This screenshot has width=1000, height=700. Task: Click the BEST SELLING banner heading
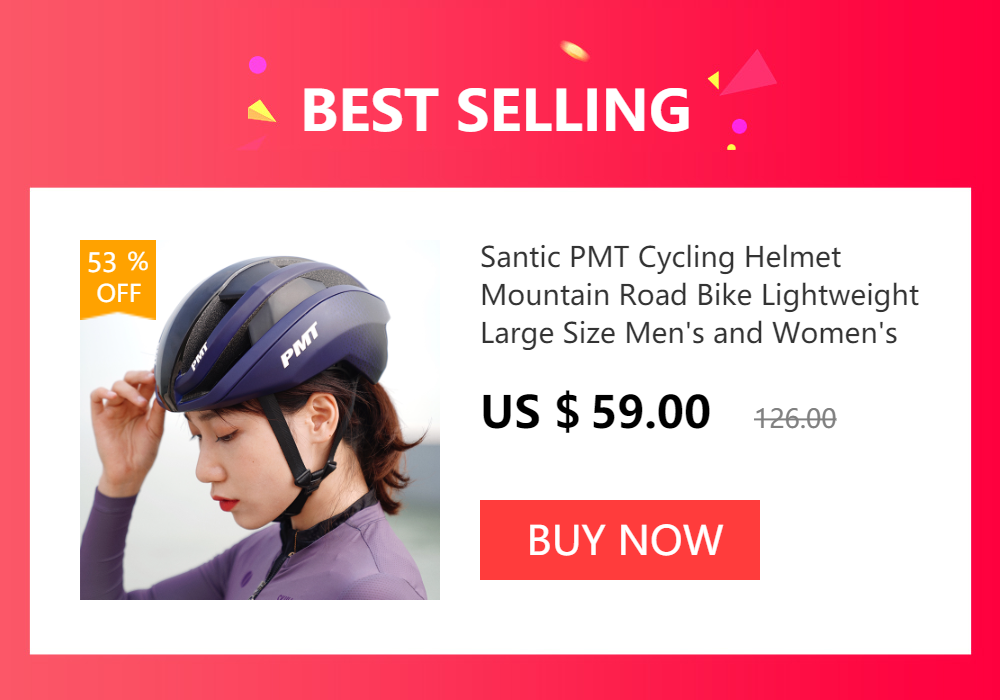[x=496, y=110]
